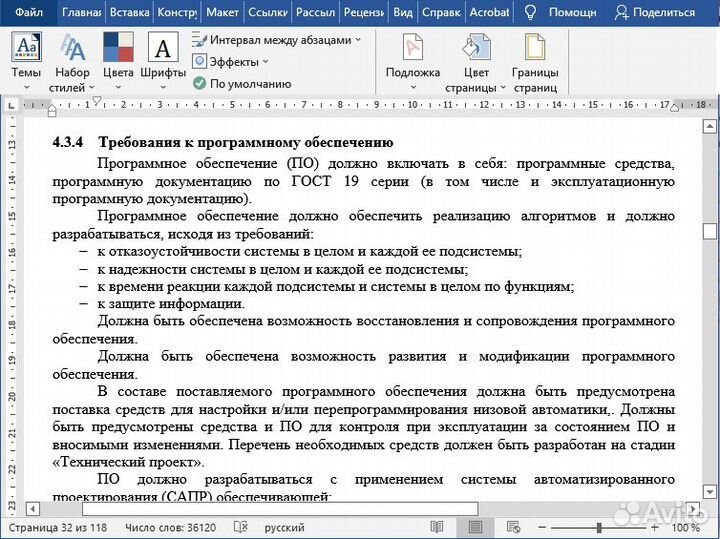Open Интервал между абзацами paragraph spacing
The width and height of the screenshot is (720, 539).
pyautogui.click(x=276, y=40)
